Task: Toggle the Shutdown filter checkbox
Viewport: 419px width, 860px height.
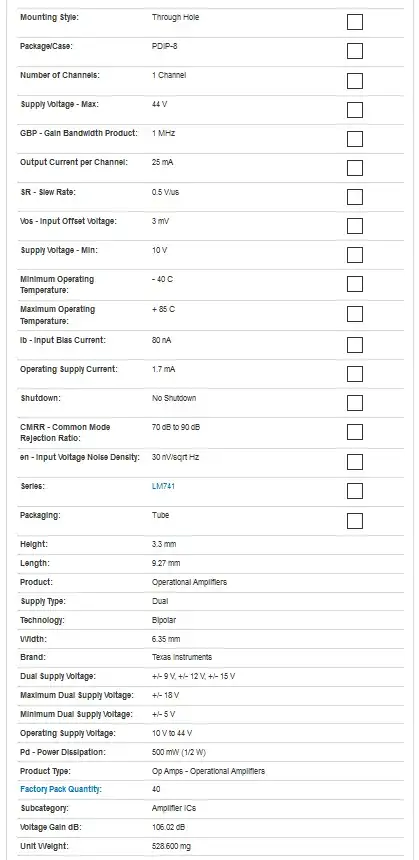Action: tap(355, 403)
